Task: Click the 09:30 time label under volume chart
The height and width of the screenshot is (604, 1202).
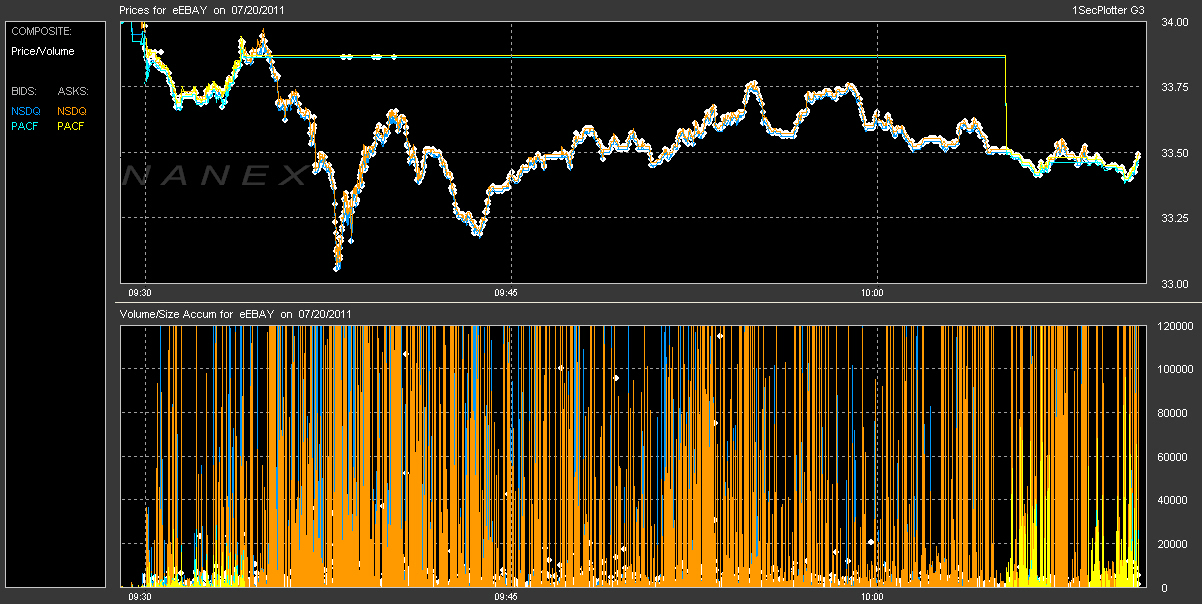Action: pos(141,596)
